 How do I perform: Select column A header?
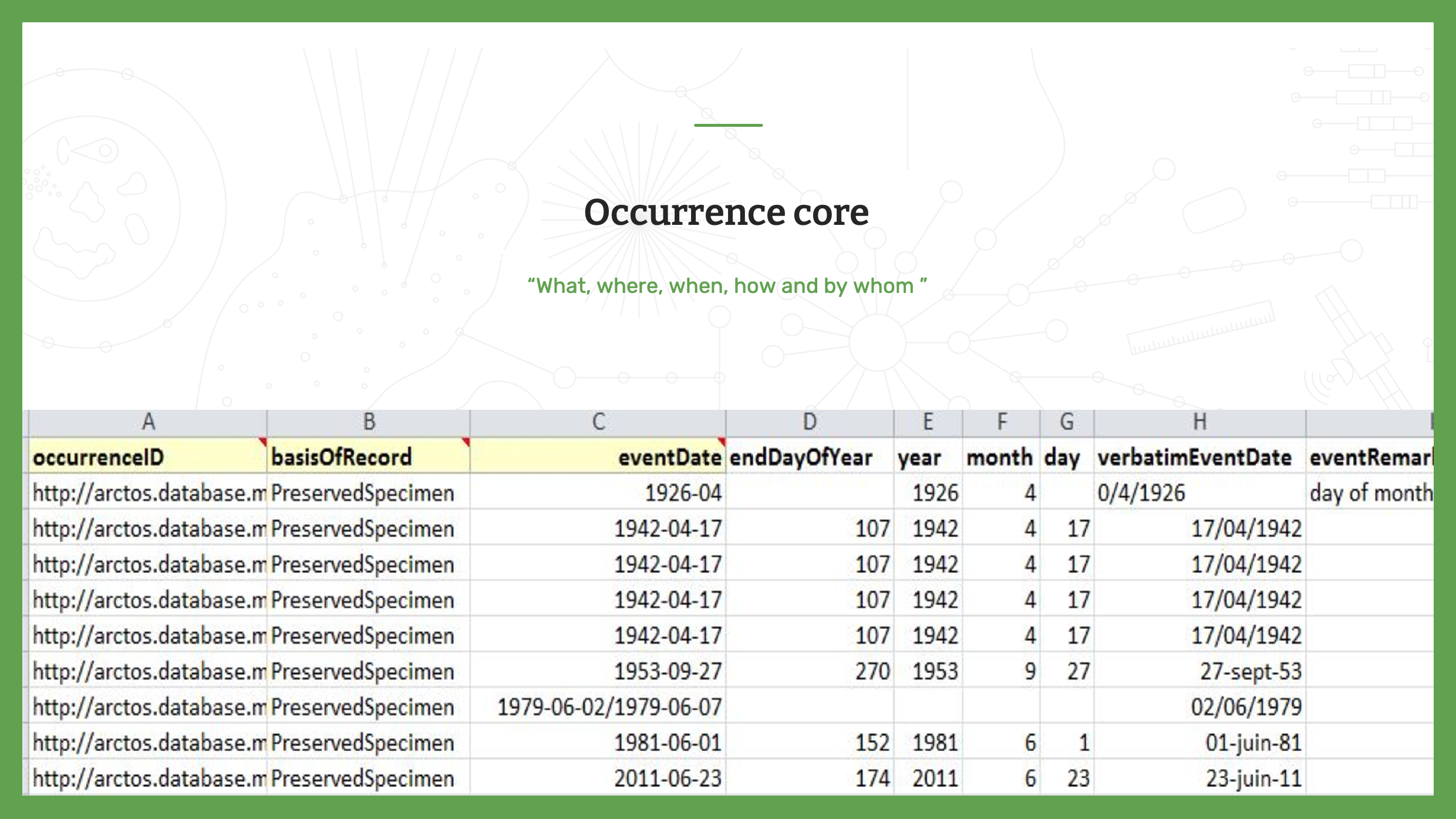(148, 422)
